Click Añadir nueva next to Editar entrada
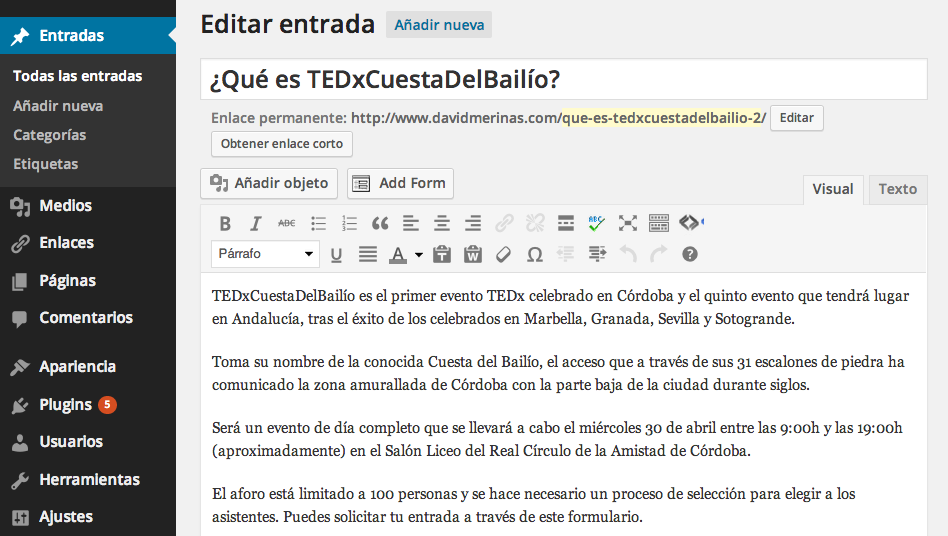This screenshot has height=536, width=948. coord(439,25)
